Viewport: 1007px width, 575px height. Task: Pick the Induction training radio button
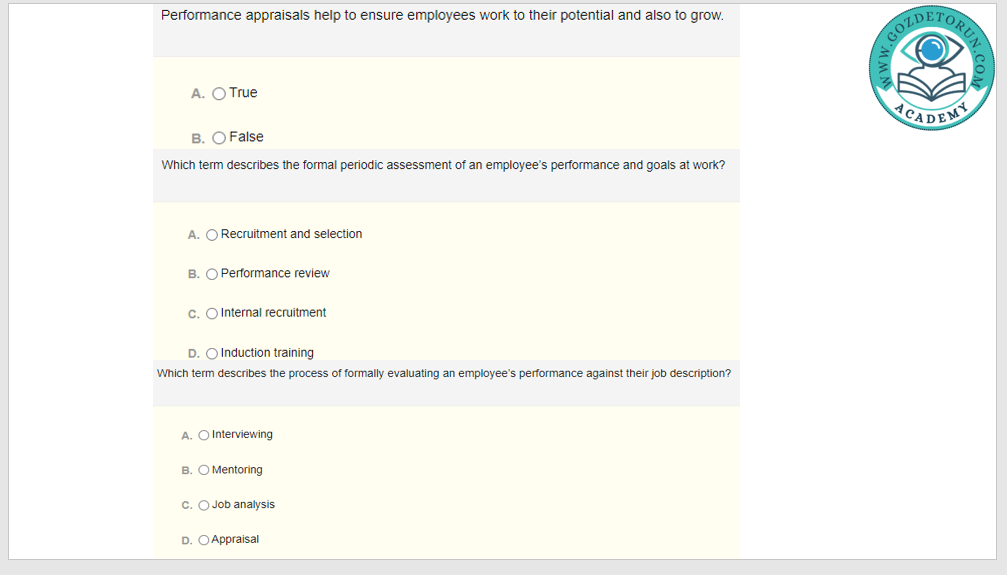click(212, 353)
